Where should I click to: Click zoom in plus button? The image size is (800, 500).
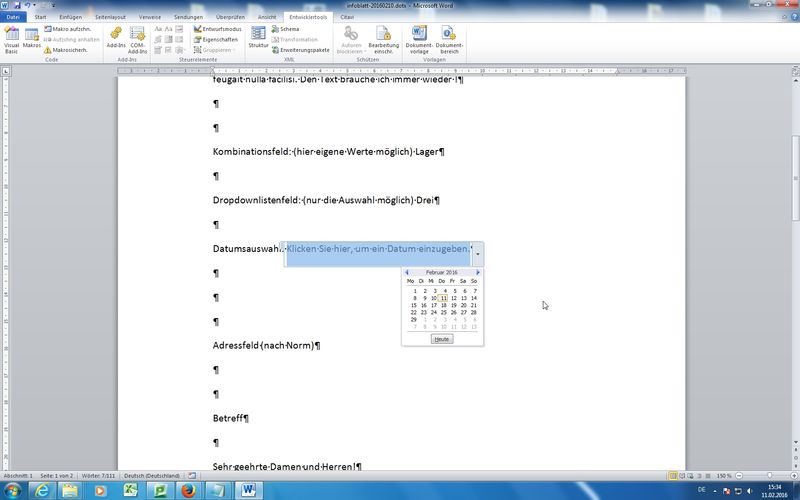point(795,476)
